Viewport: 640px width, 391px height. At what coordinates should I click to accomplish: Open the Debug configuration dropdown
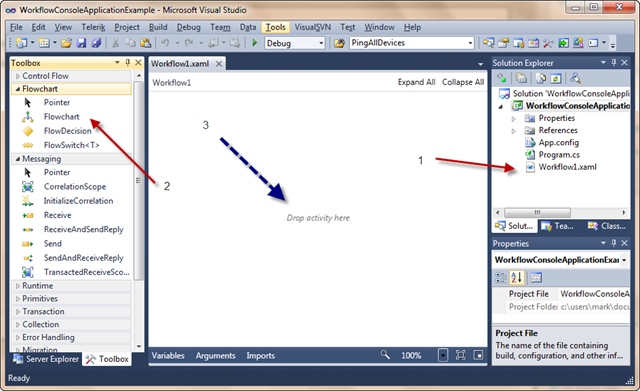click(x=295, y=43)
